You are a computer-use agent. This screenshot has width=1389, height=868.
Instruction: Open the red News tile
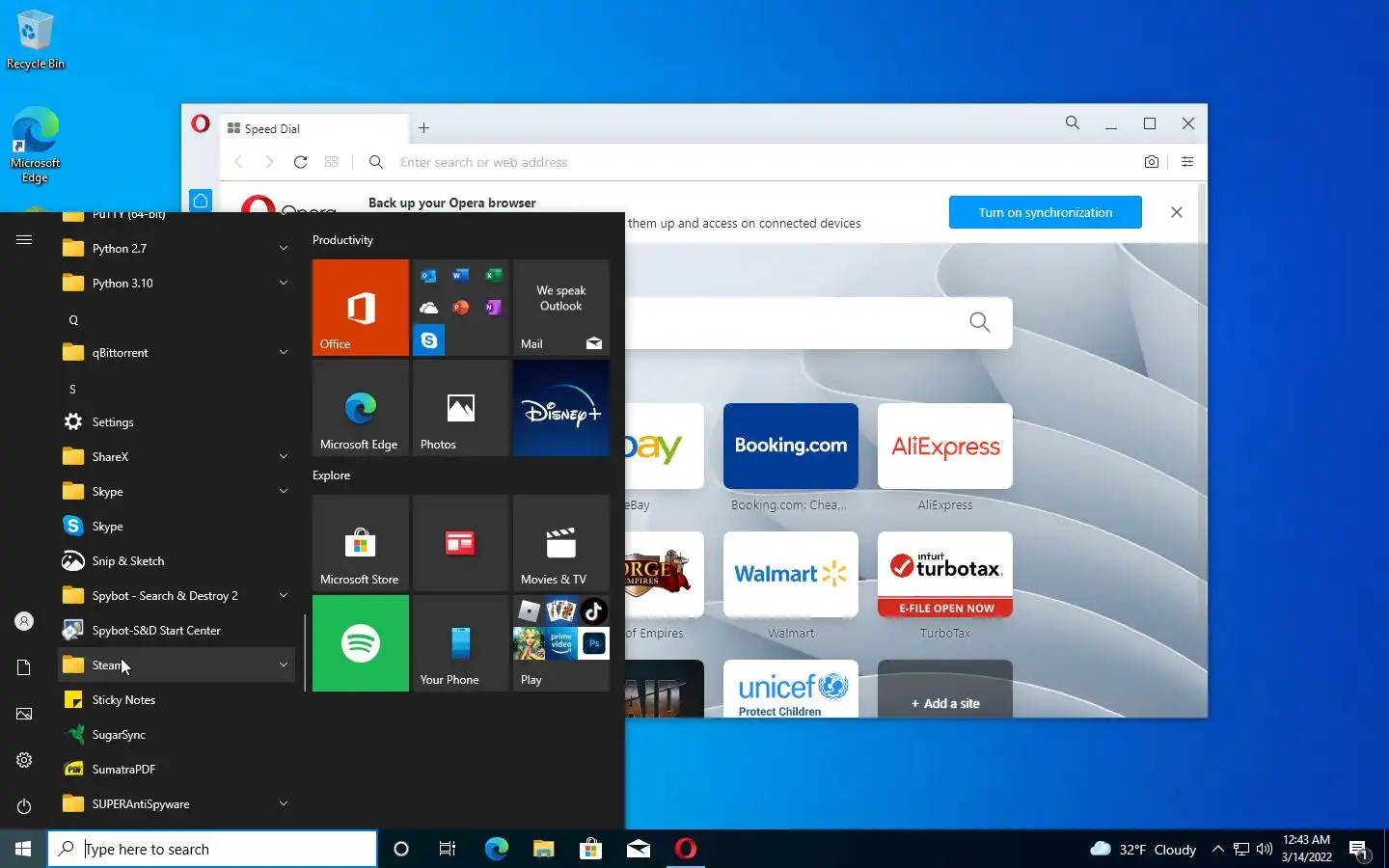click(461, 543)
